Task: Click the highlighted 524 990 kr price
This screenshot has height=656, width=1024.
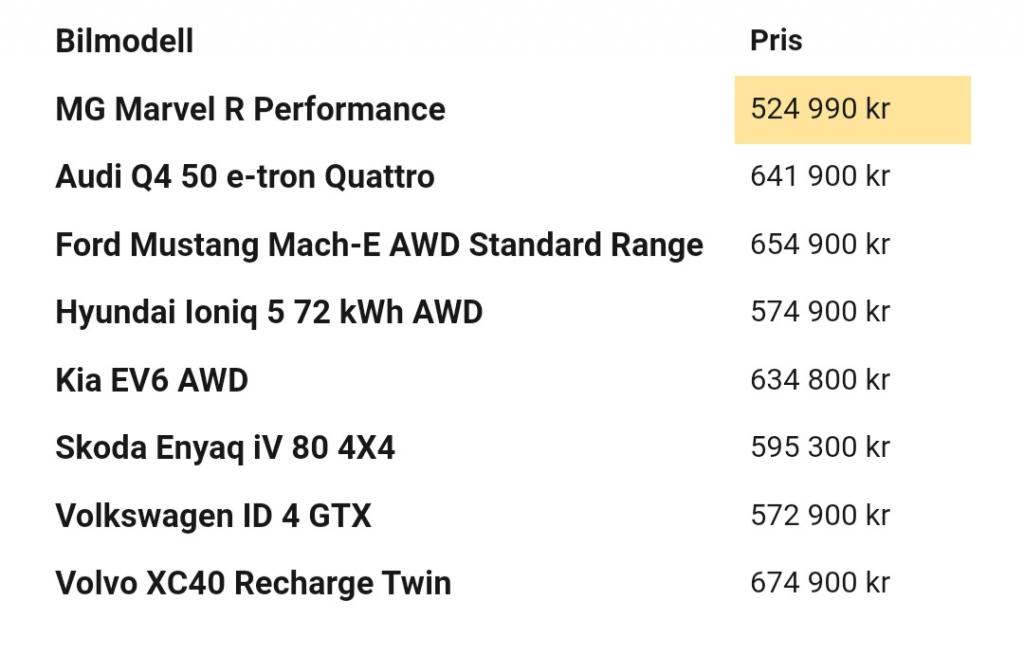Action: coord(852,109)
